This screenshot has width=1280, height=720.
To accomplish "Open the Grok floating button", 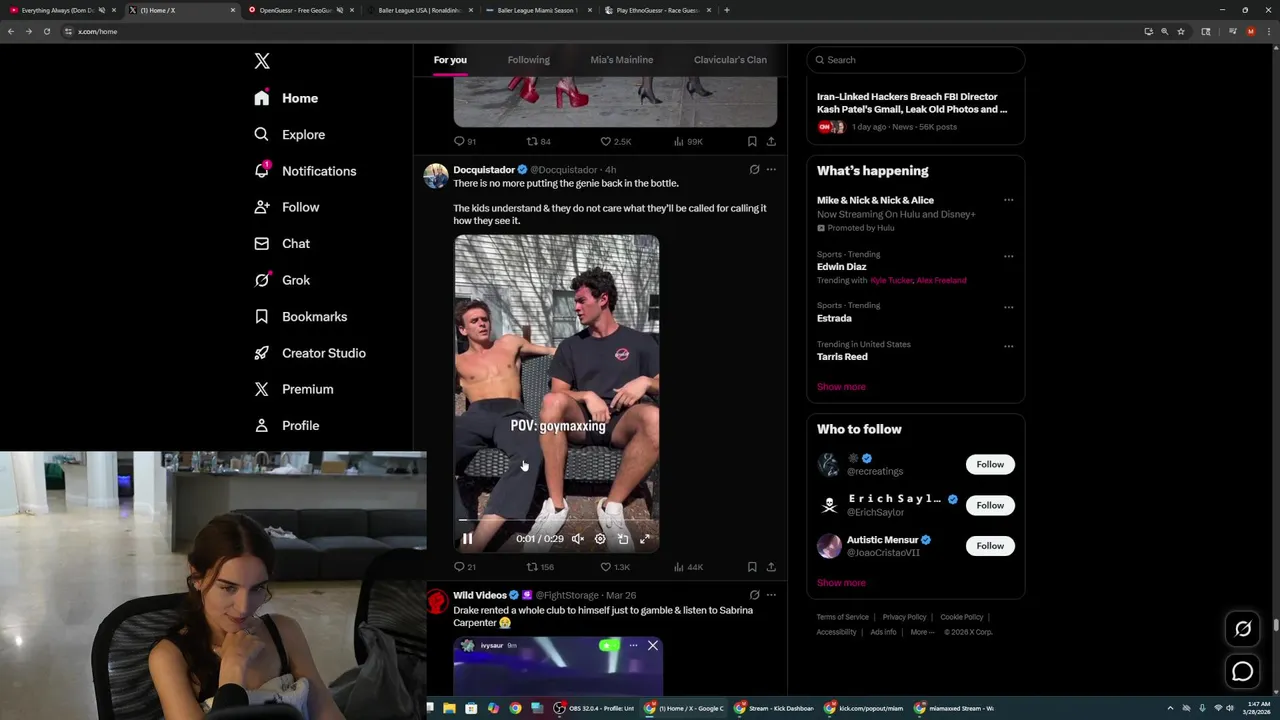I will click(1243, 629).
